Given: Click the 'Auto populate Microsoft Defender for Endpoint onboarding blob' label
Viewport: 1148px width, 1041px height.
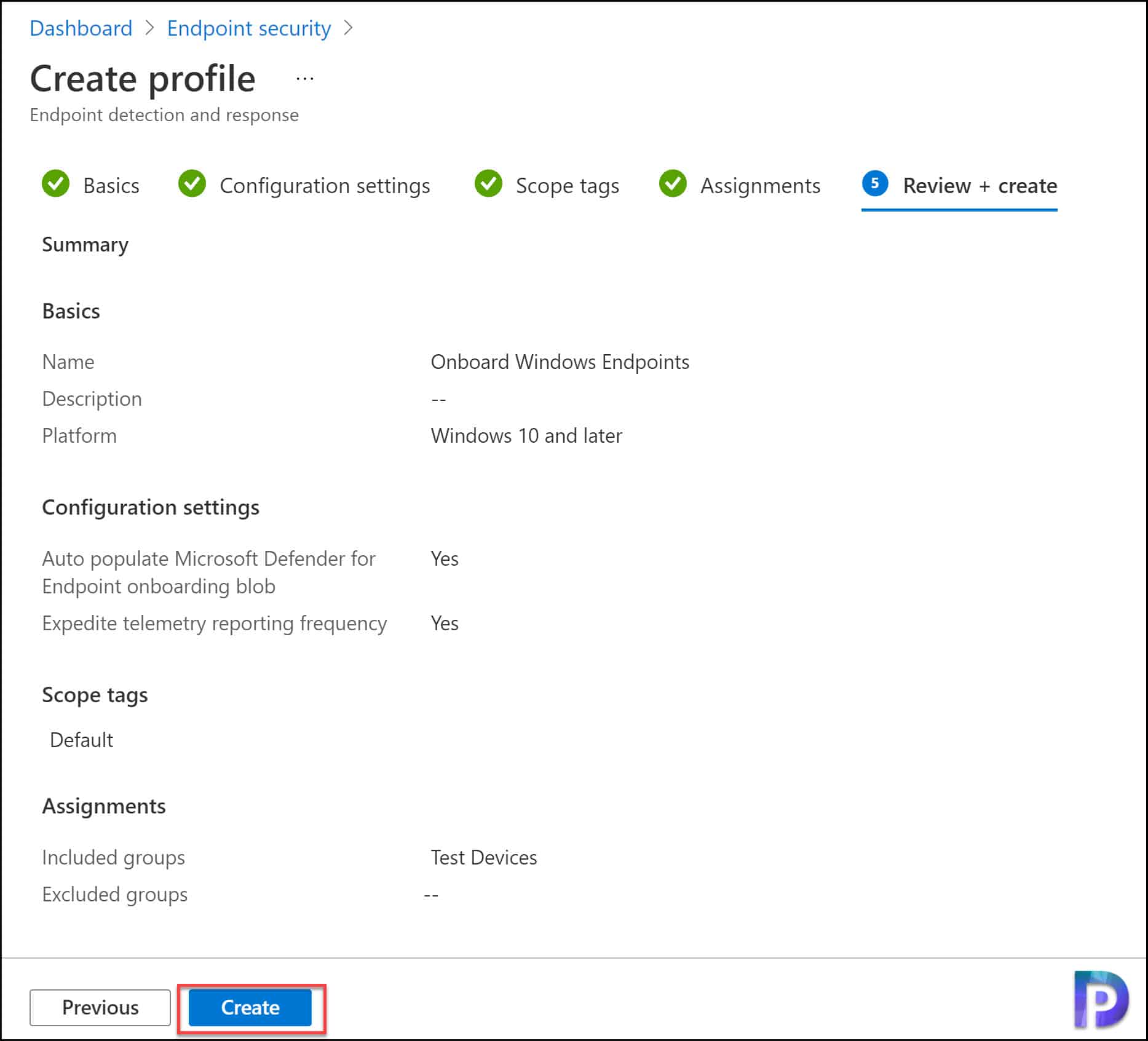Looking at the screenshot, I should click(208, 572).
